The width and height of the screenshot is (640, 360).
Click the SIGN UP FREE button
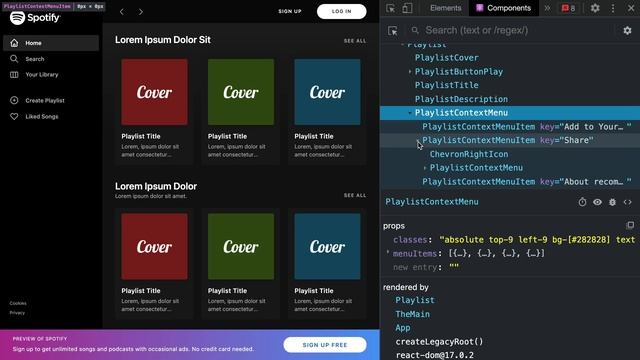pos(325,345)
